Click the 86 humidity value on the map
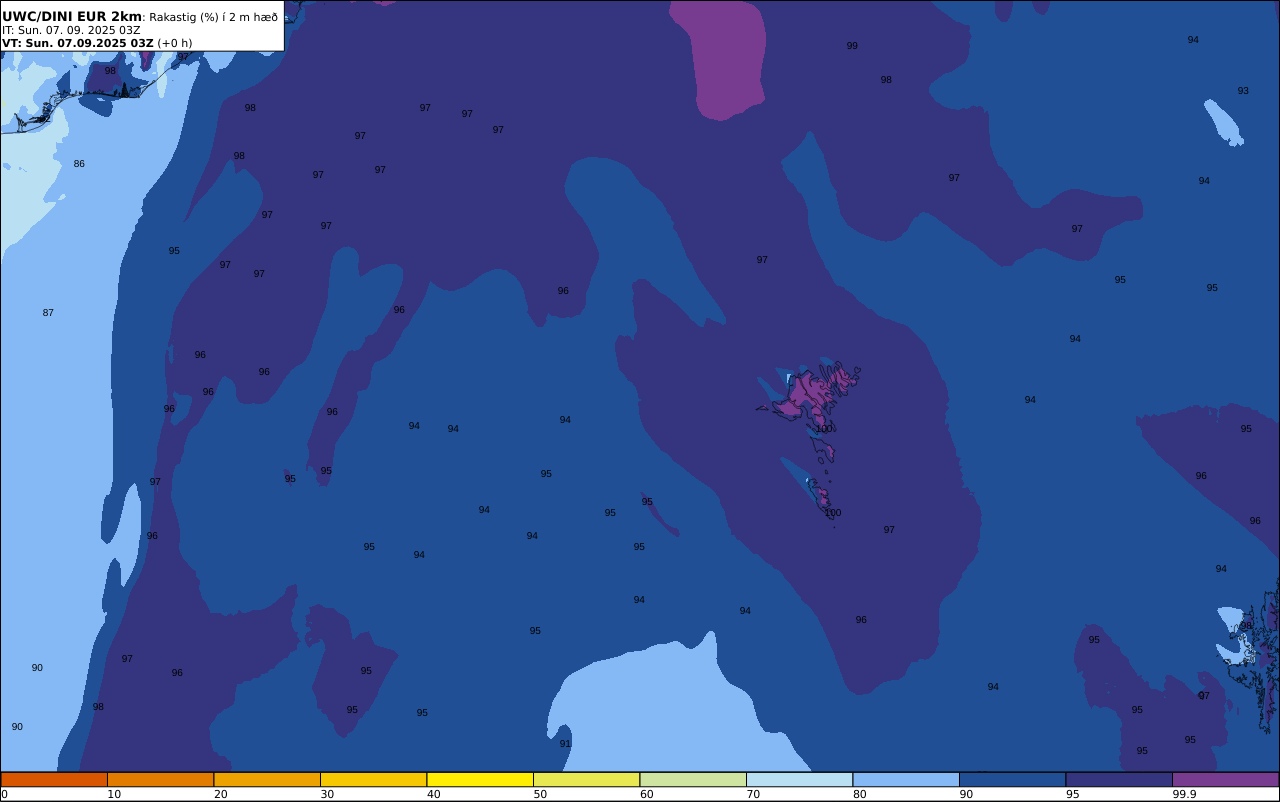Viewport: 1280px width, 802px height. (x=79, y=164)
